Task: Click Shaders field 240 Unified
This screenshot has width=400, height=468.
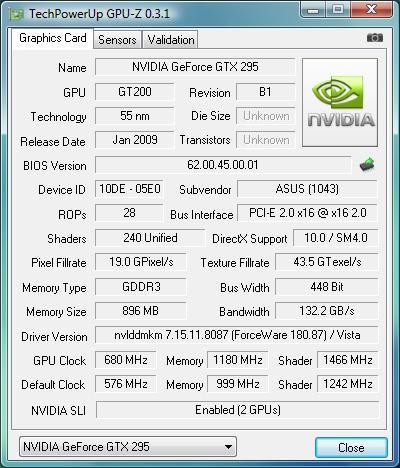Action: point(150,238)
